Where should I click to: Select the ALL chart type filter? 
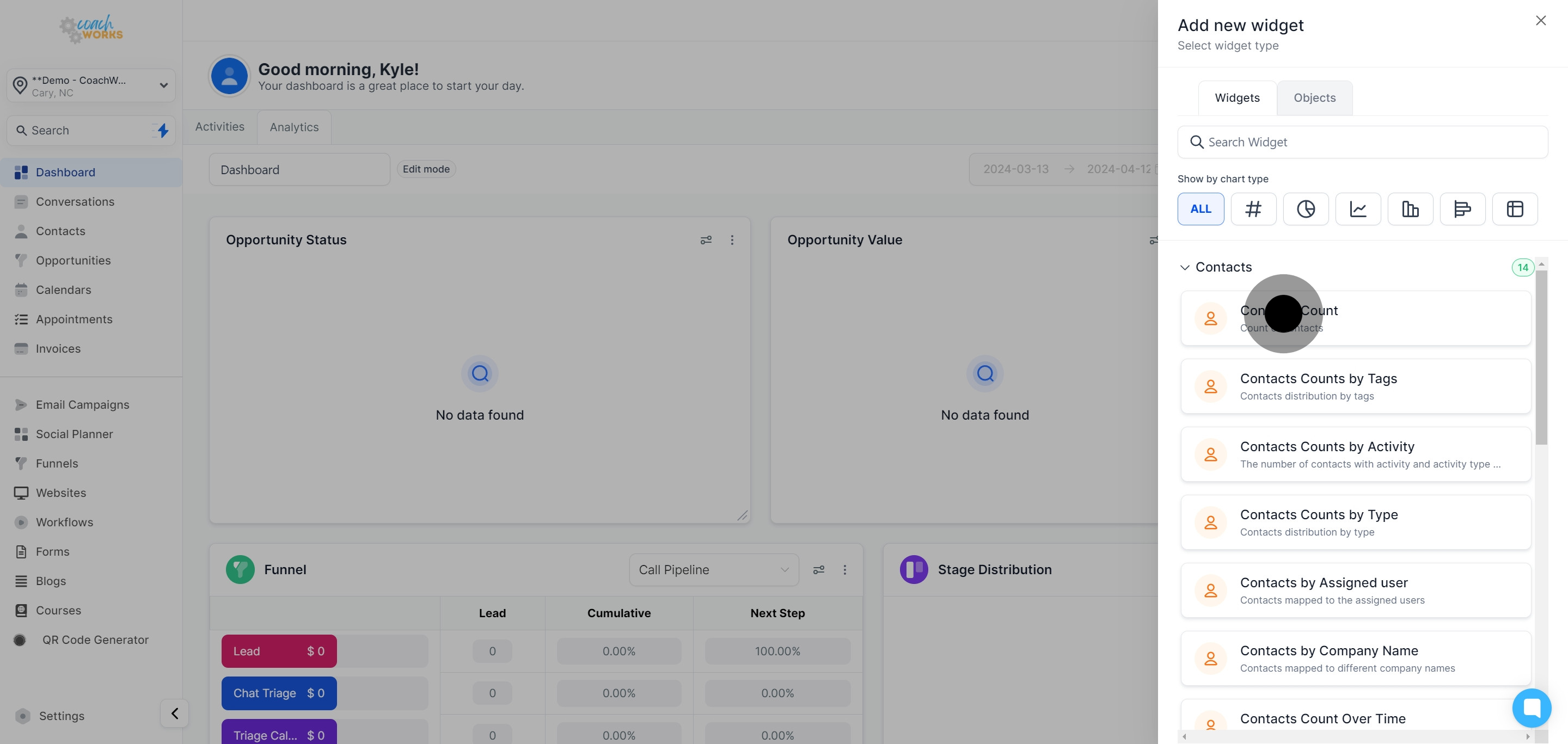[1200, 208]
